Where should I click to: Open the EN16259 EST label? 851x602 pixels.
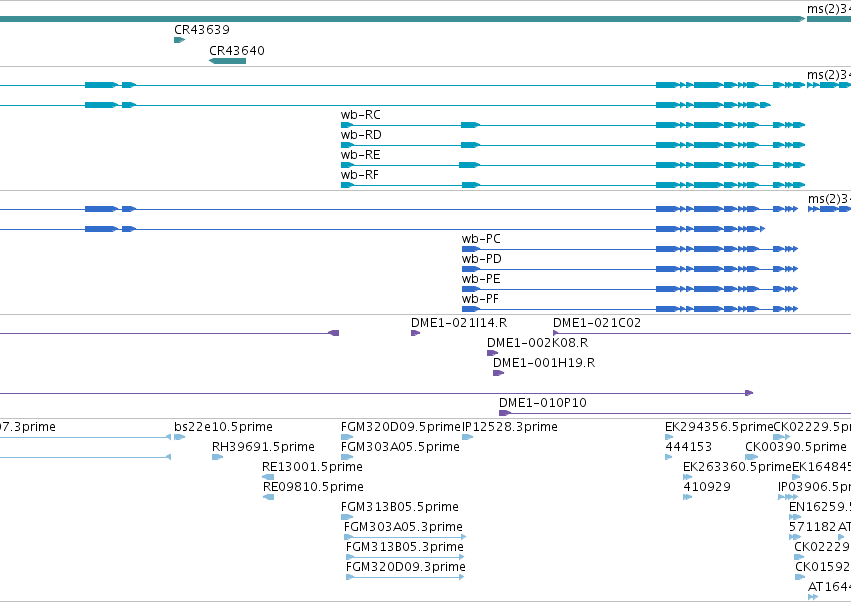[x=820, y=507]
